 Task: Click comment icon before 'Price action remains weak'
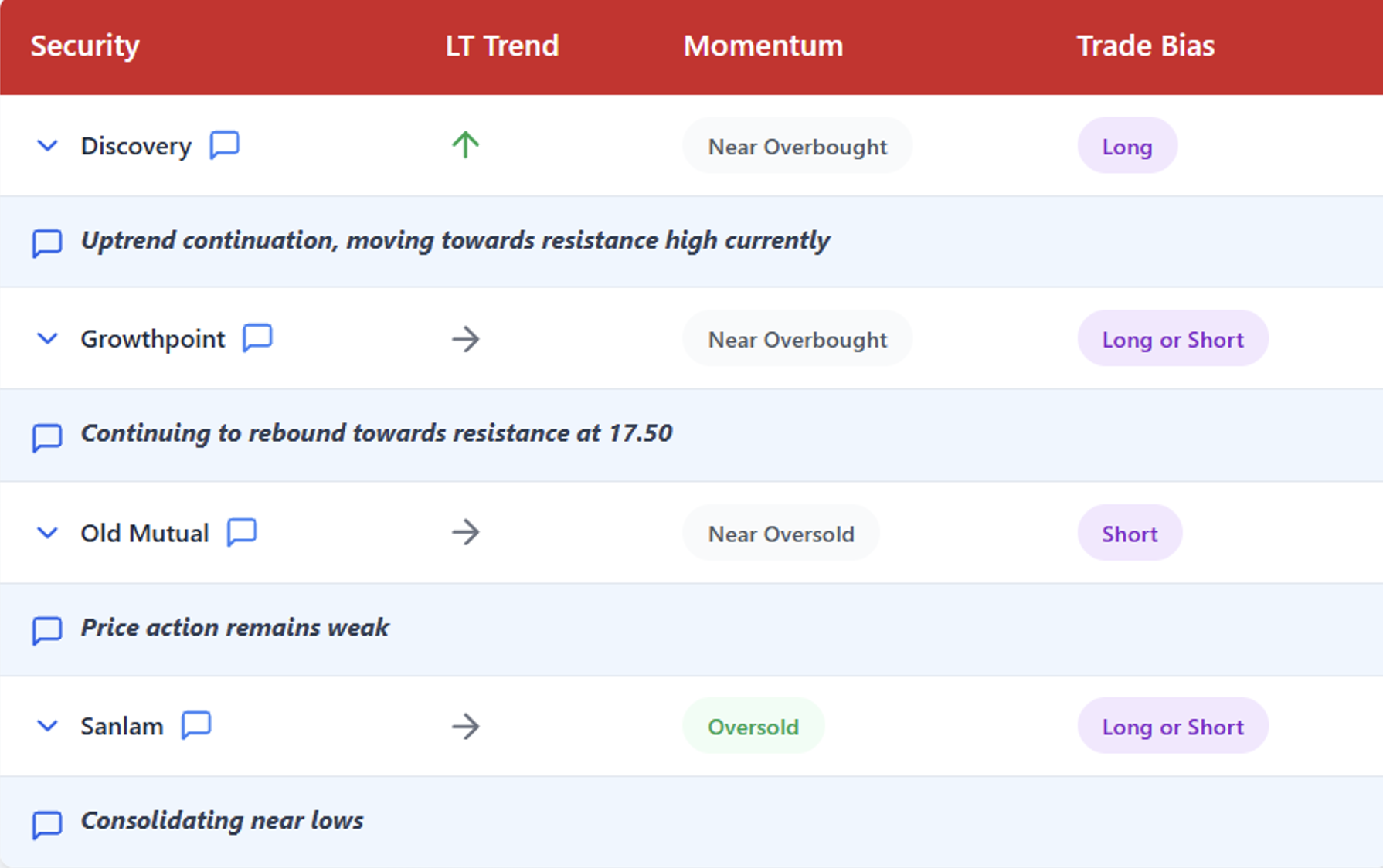(x=47, y=630)
